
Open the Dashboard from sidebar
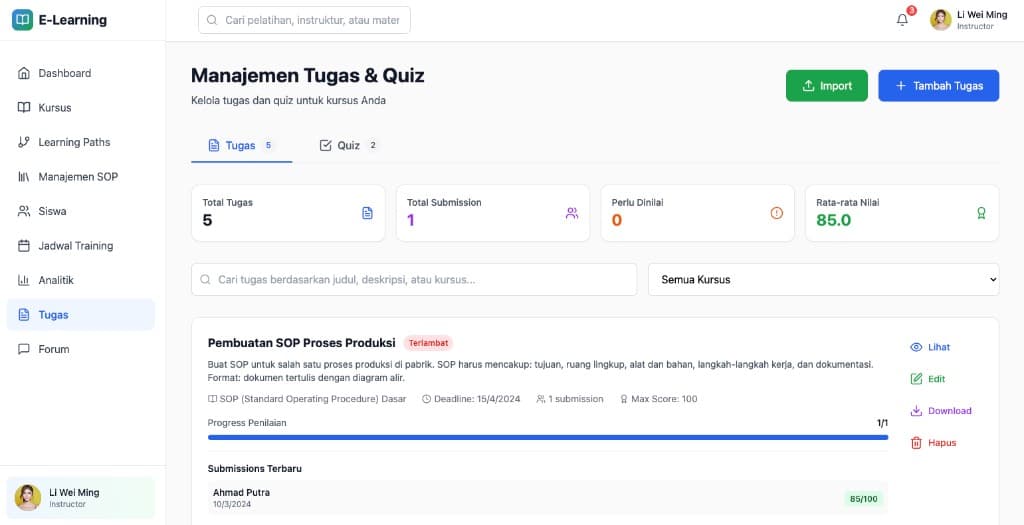(65, 73)
